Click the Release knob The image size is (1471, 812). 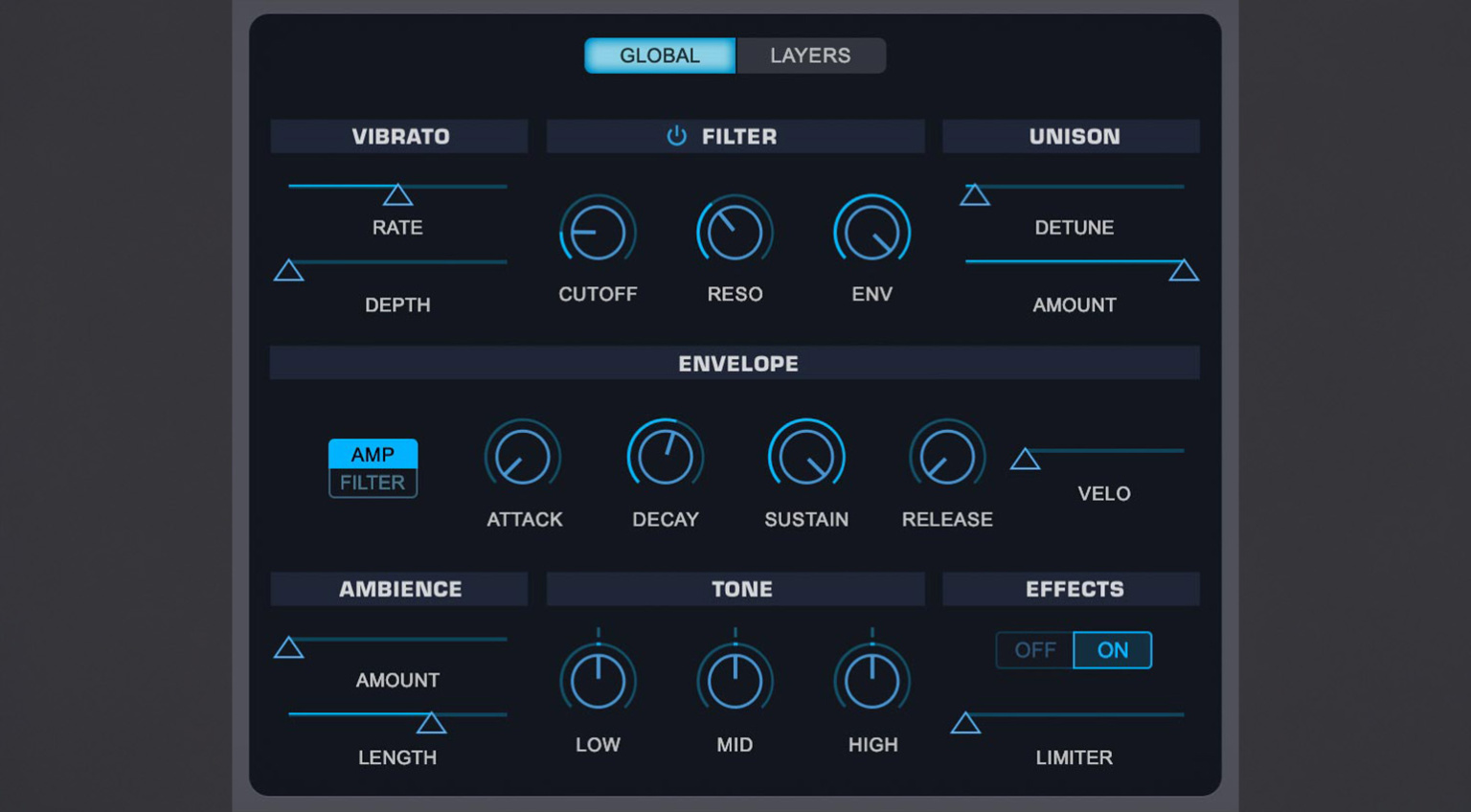pos(946,454)
